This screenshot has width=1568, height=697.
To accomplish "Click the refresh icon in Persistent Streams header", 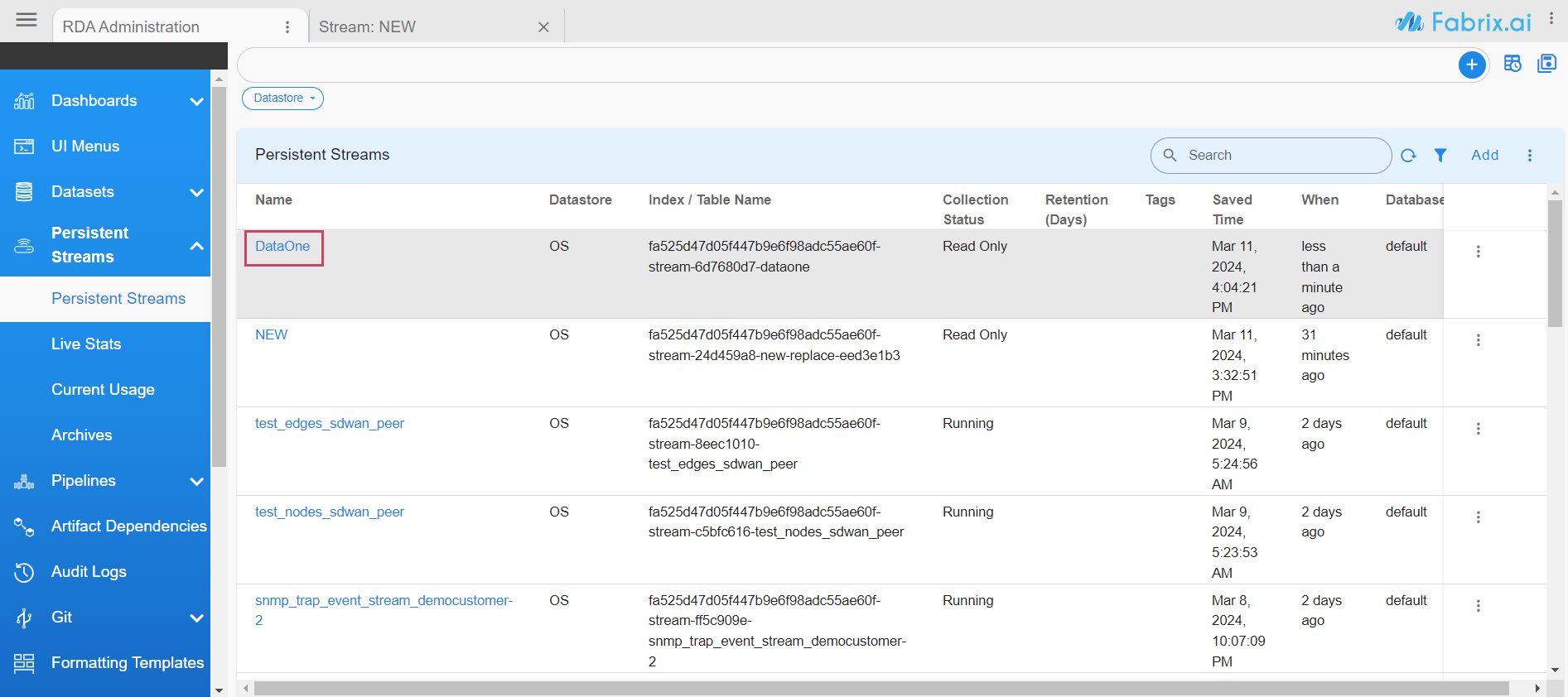I will click(x=1408, y=156).
